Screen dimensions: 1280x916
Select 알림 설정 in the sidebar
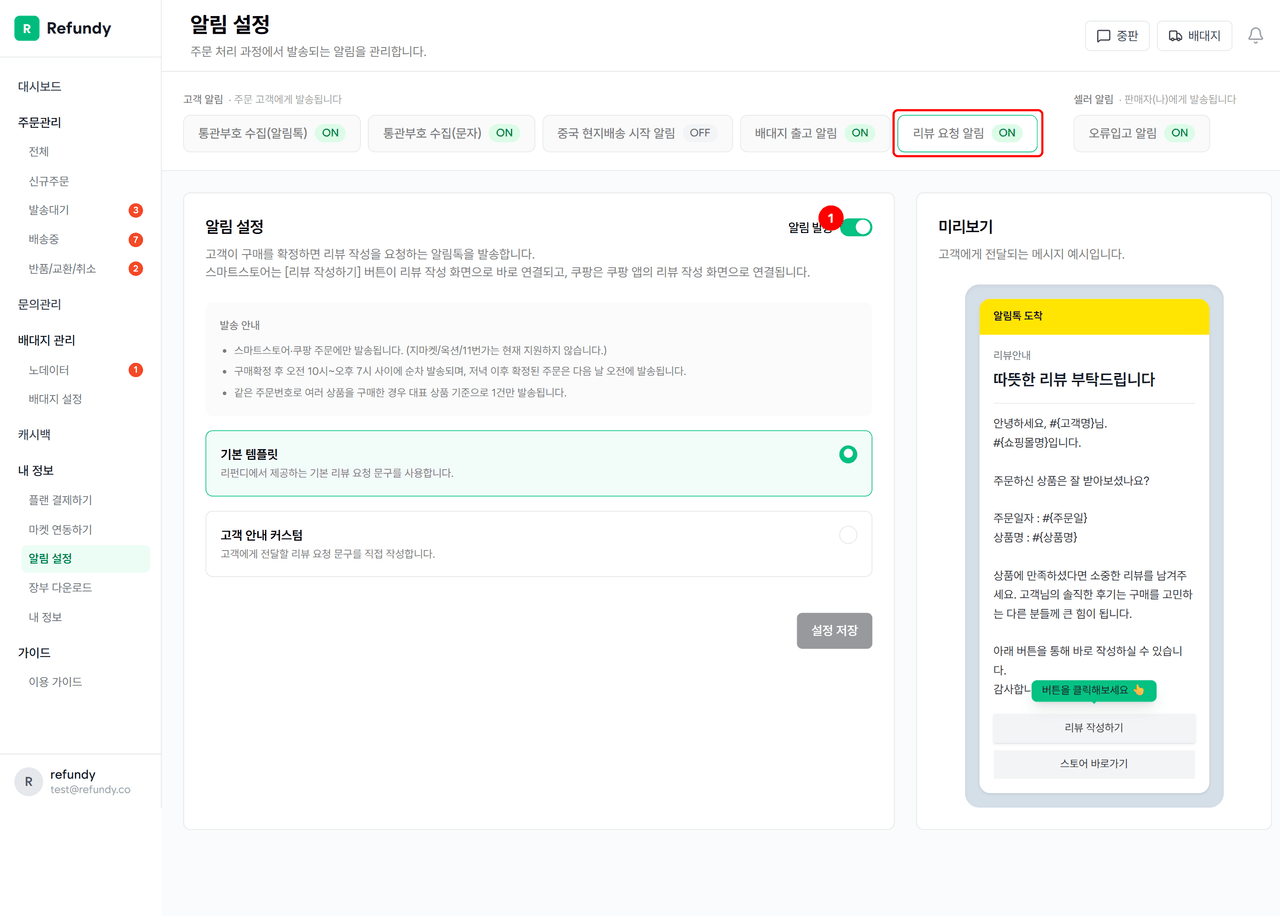[x=85, y=559]
